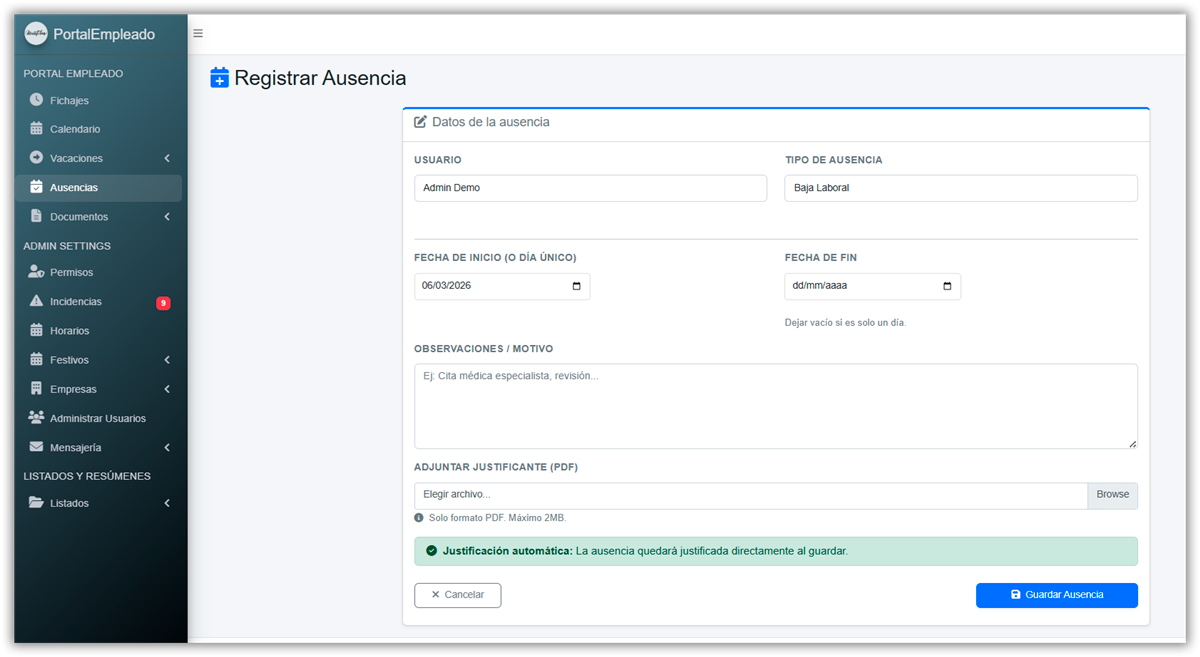This screenshot has width=1200, height=657.
Task: Expand the Mensajería submenu arrow
Action: pyautogui.click(x=167, y=448)
